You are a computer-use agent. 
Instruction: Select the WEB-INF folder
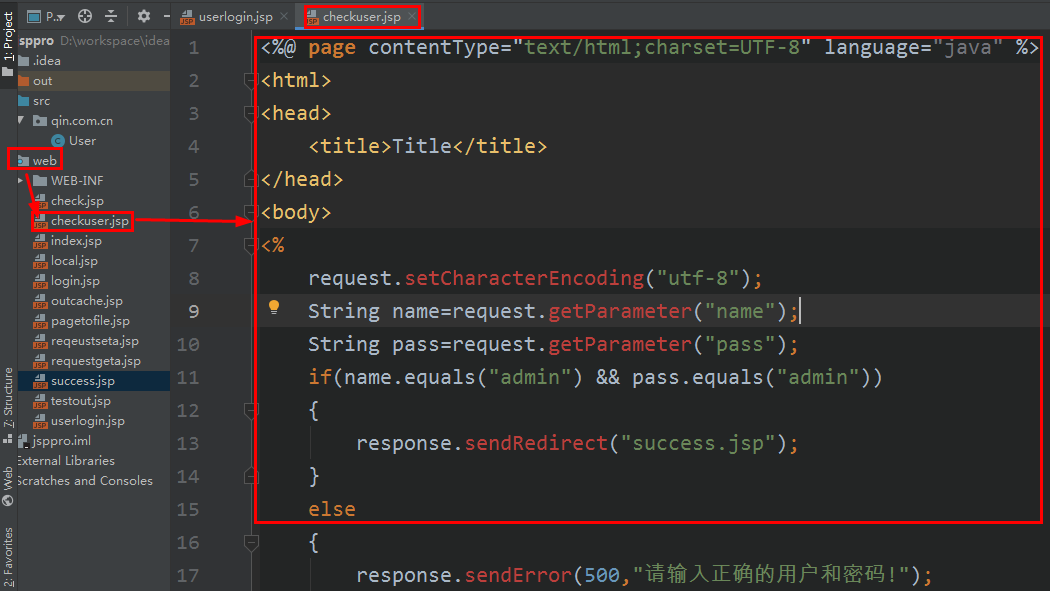click(77, 181)
